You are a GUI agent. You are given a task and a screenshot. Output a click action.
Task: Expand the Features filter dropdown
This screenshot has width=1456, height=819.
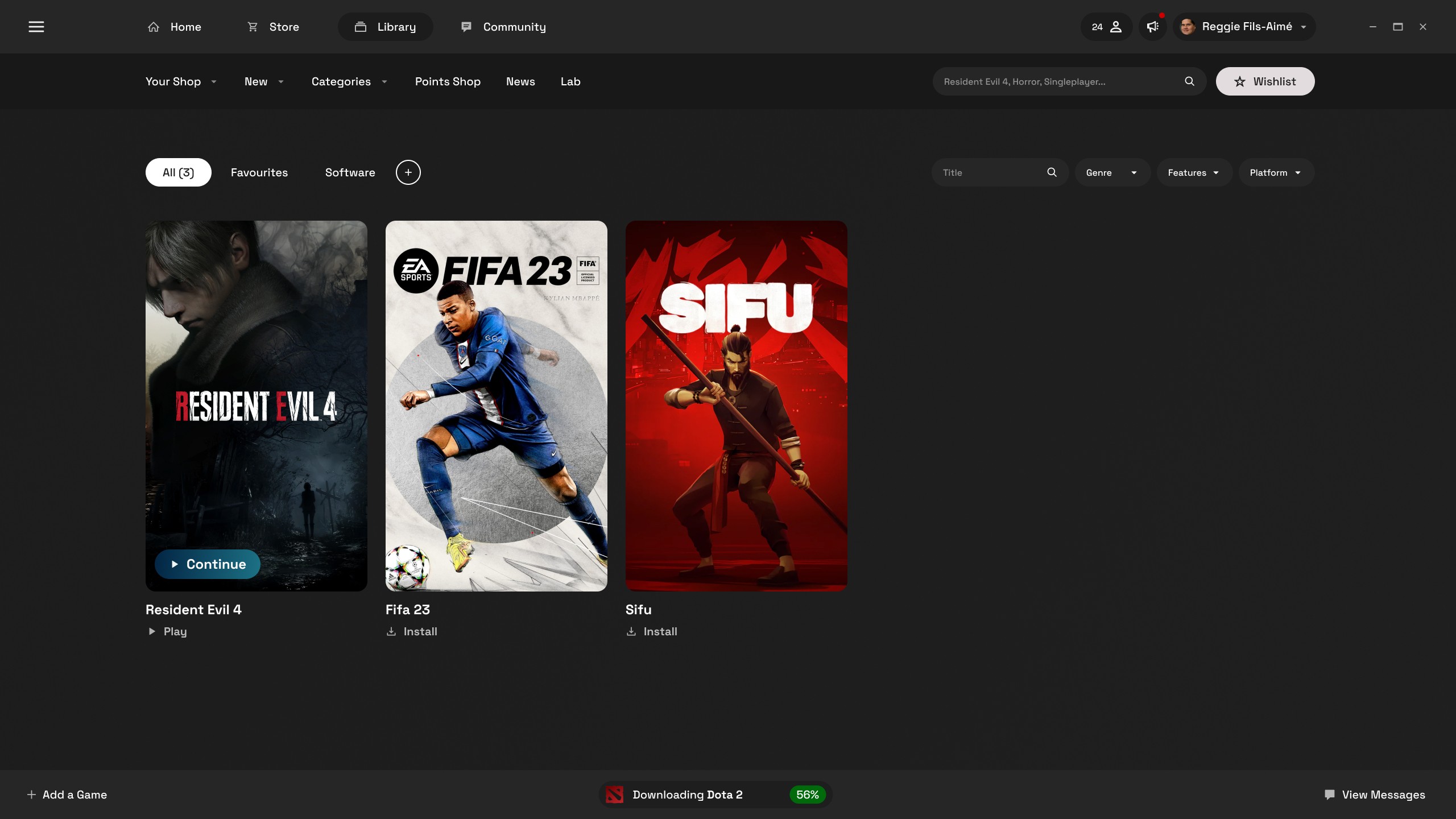(1194, 172)
